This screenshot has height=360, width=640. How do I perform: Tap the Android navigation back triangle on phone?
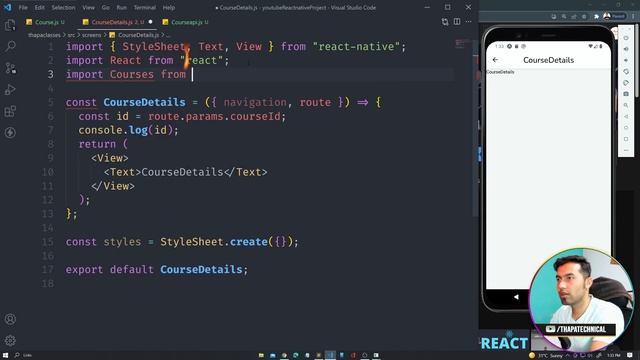[x=516, y=297]
